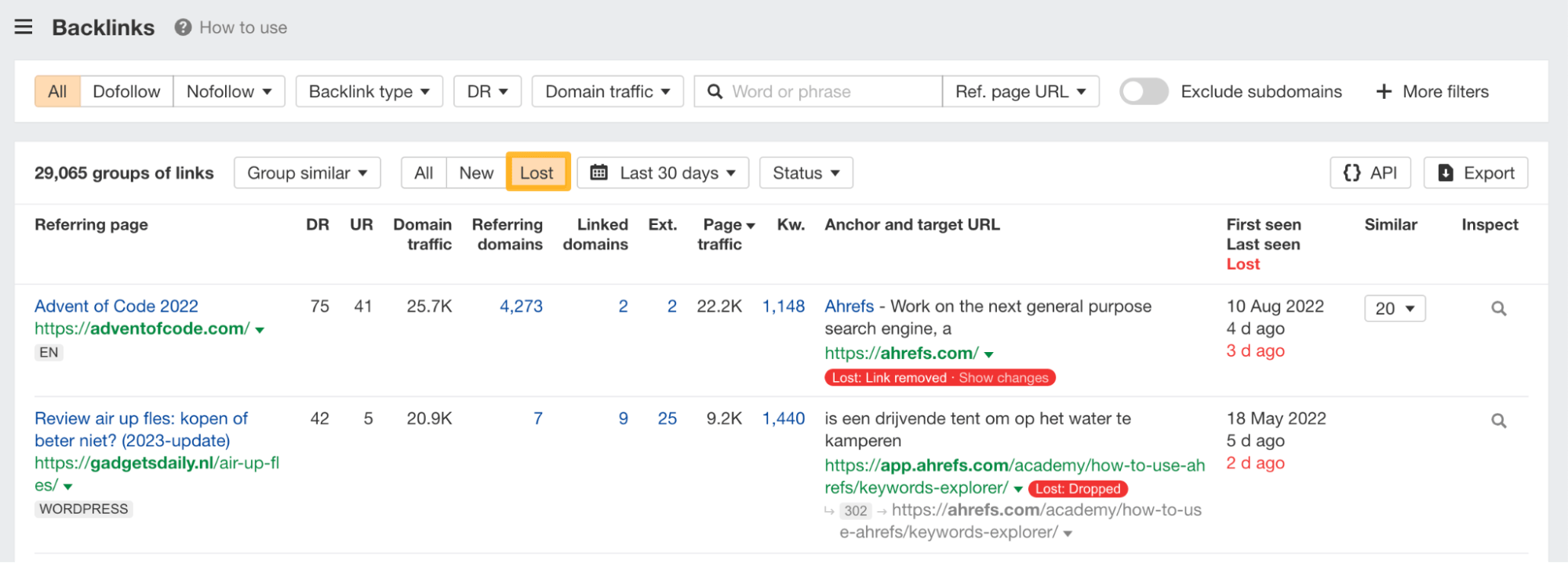Click the API button
1568x563 pixels.
(1370, 173)
